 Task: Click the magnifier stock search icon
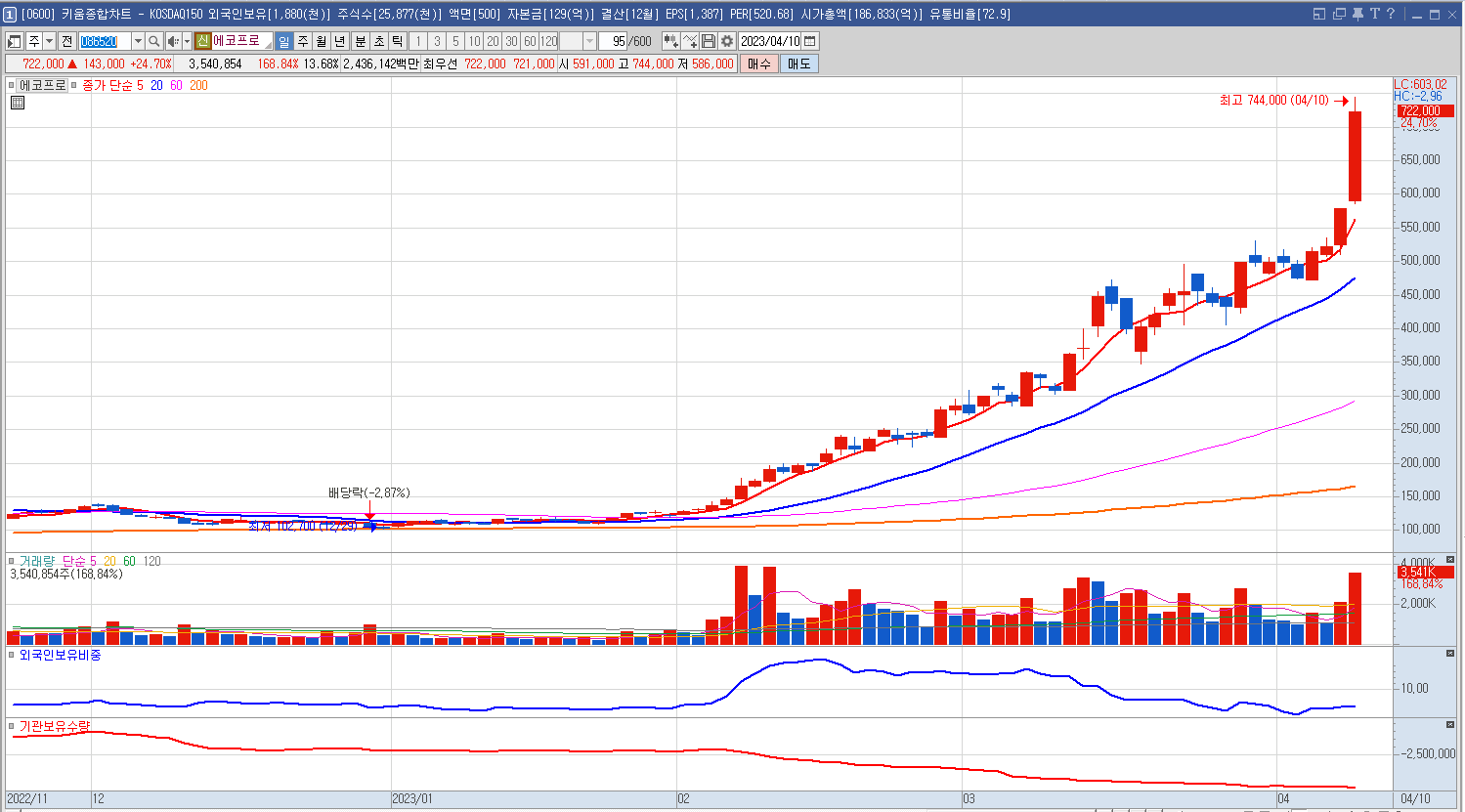point(154,41)
